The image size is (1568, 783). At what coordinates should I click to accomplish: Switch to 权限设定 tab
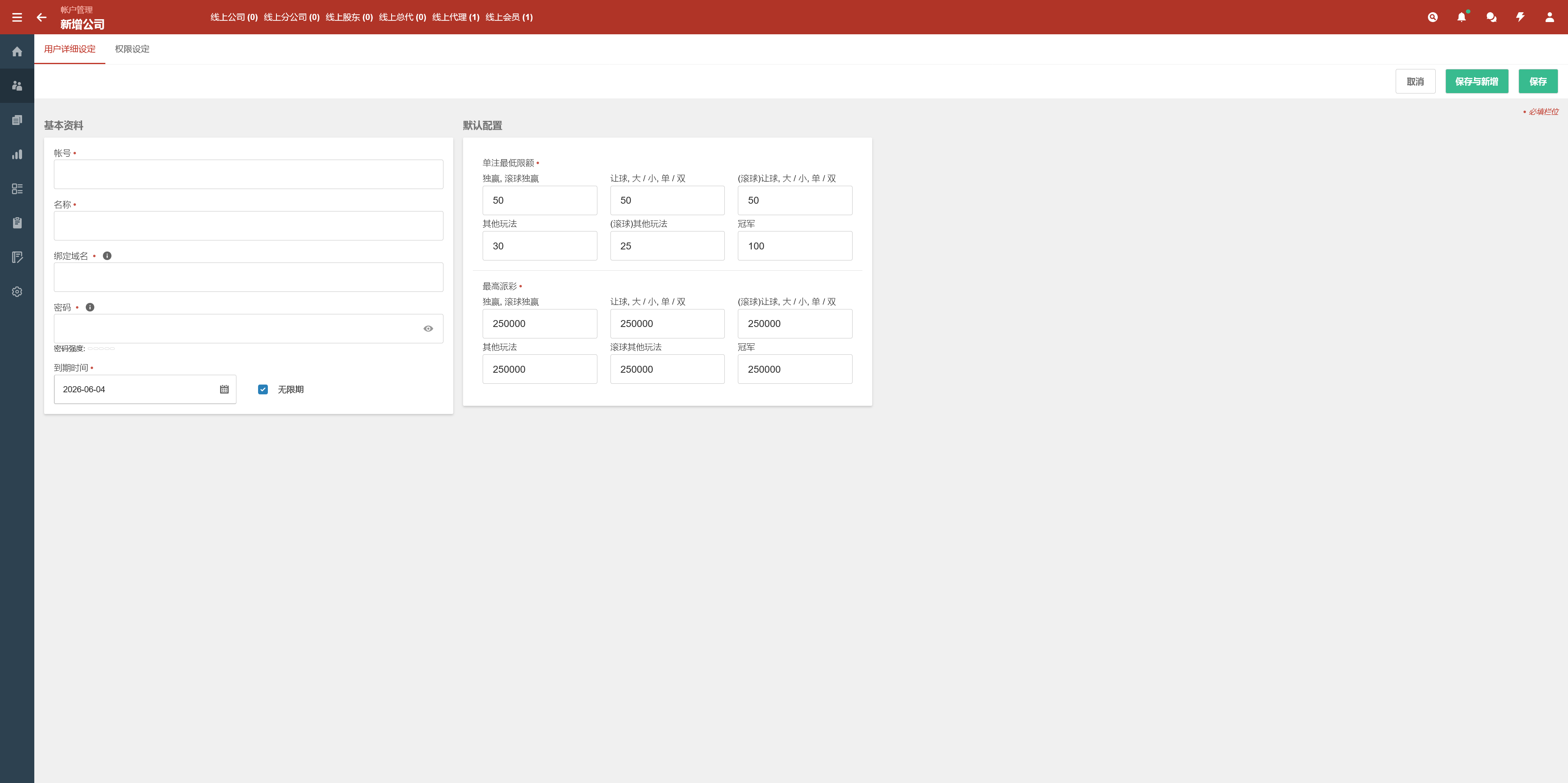point(132,49)
